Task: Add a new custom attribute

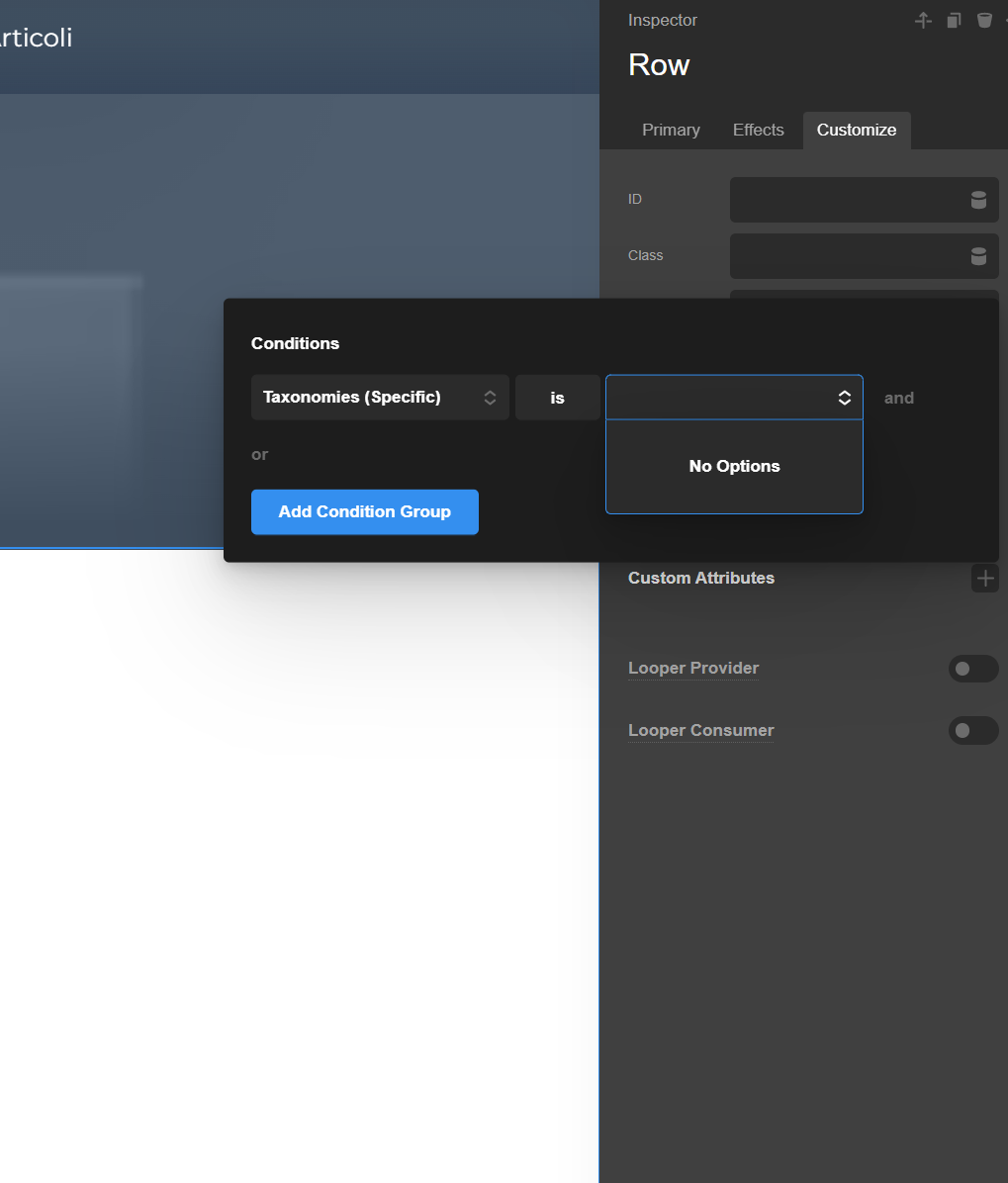Action: pyautogui.click(x=984, y=579)
